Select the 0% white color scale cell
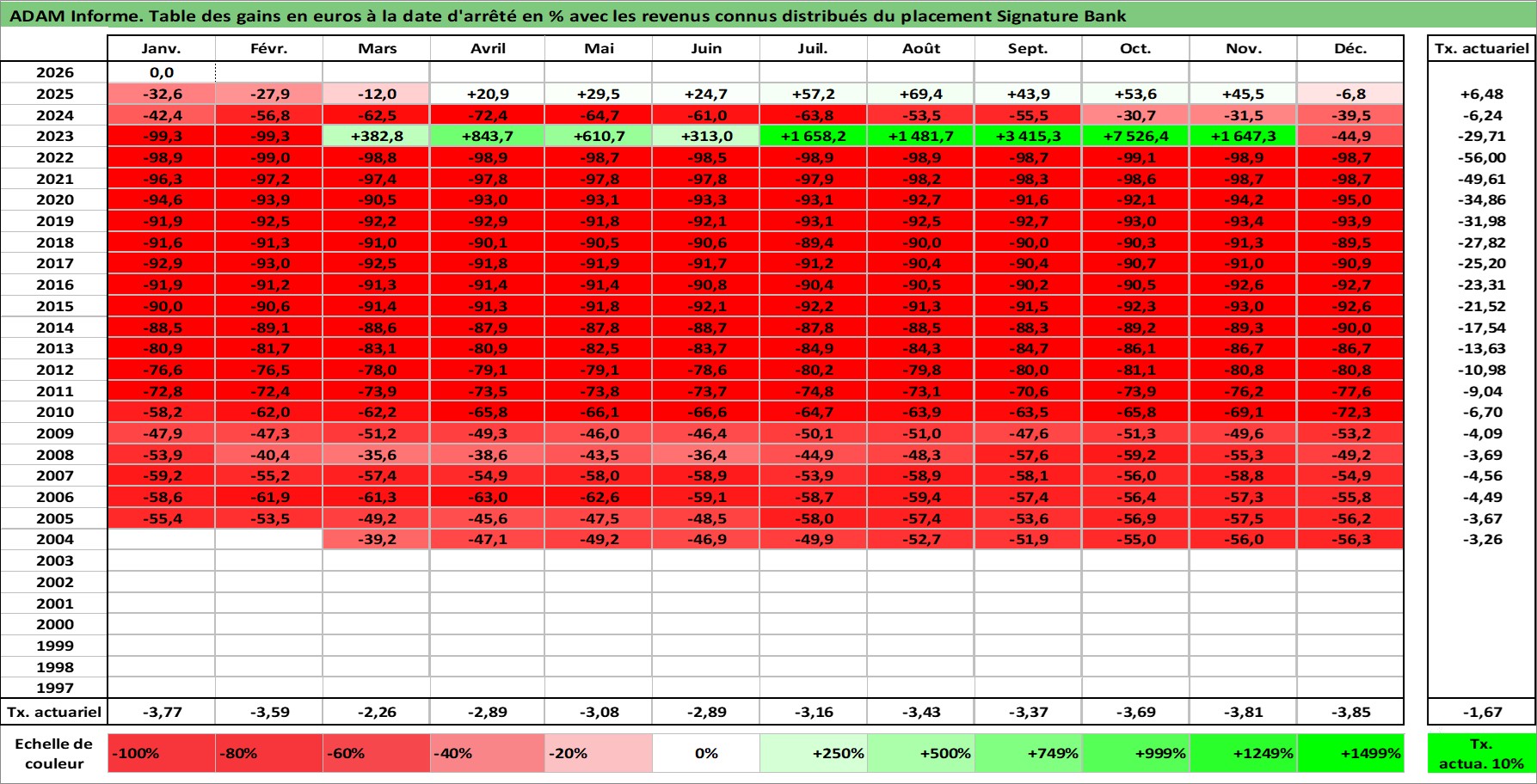The height and width of the screenshot is (784, 1537). pyautogui.click(x=706, y=753)
